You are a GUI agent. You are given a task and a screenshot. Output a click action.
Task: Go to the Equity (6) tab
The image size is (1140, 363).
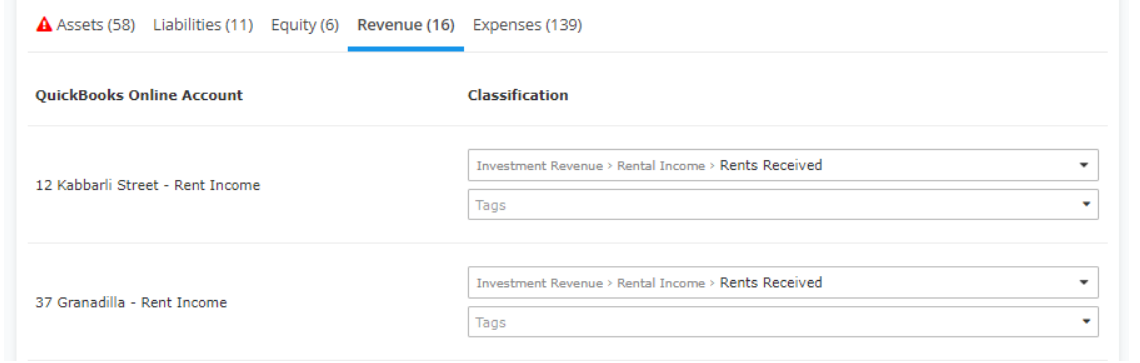point(305,25)
